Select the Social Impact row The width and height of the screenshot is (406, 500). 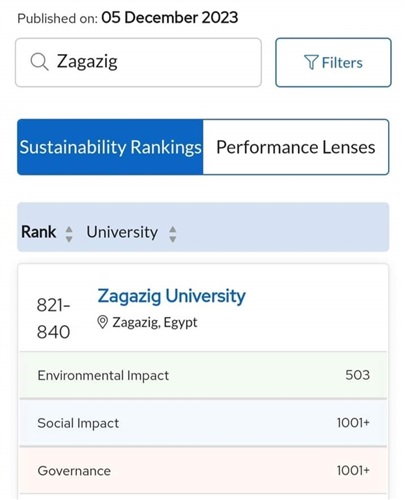pos(203,423)
